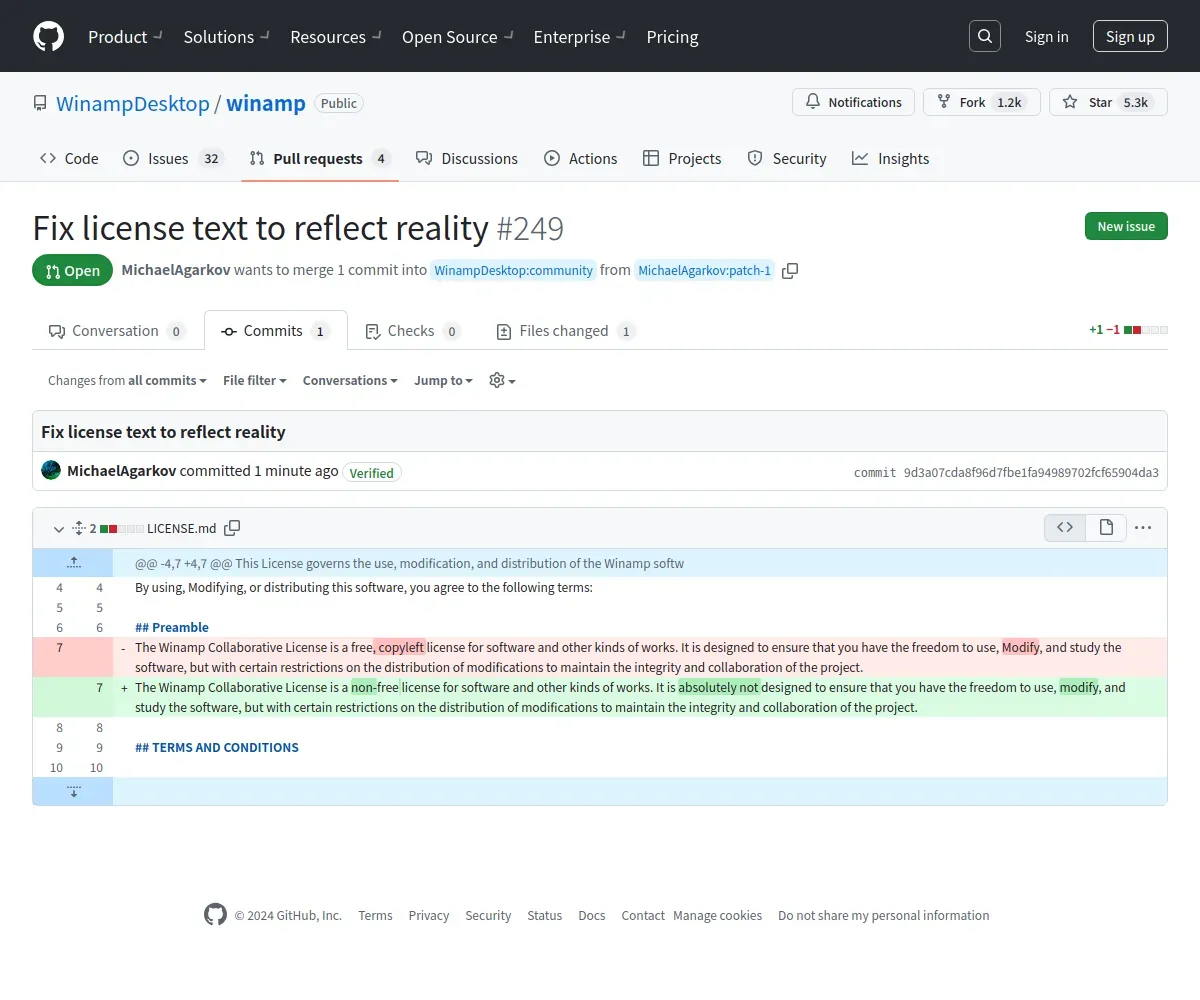The image size is (1200, 1000).
Task: Open the Solutions menu
Action: pos(227,36)
